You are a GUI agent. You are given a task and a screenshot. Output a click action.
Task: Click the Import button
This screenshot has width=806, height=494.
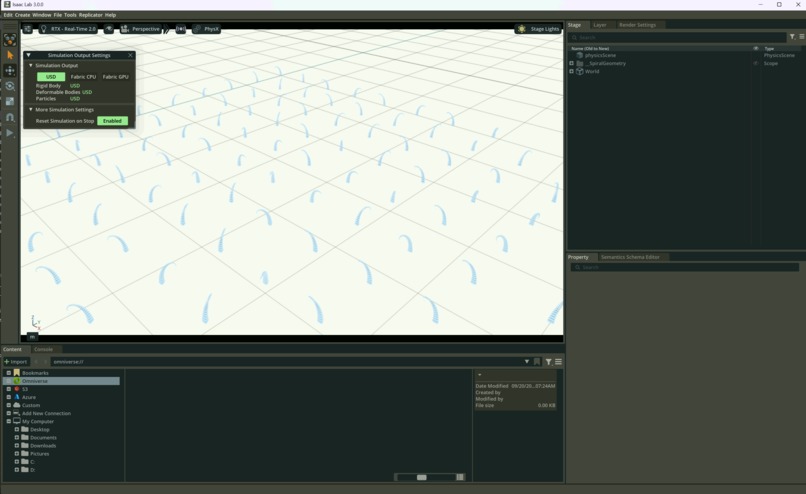(15, 362)
